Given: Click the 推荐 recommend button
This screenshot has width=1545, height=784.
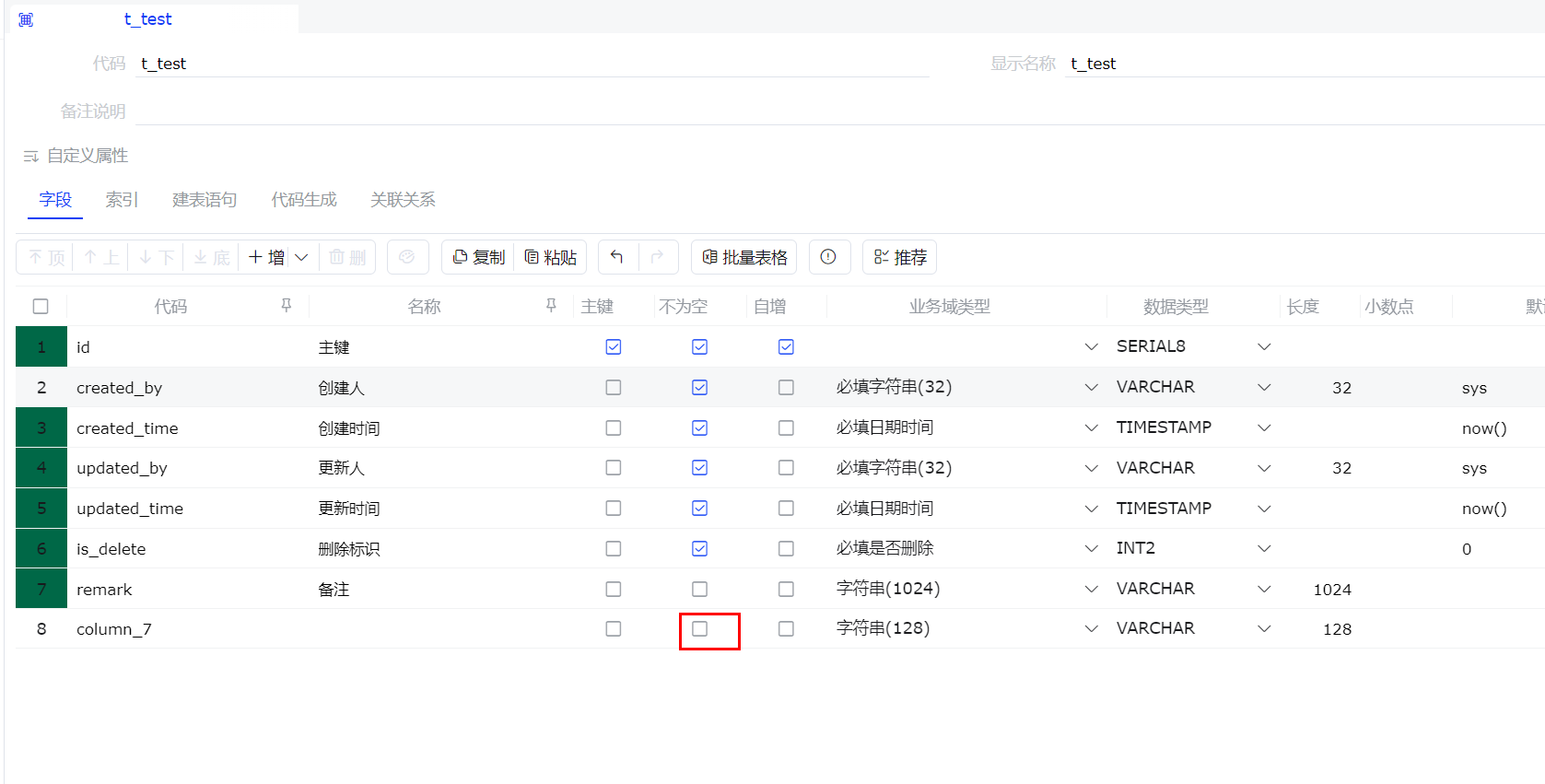Looking at the screenshot, I should pos(900,257).
